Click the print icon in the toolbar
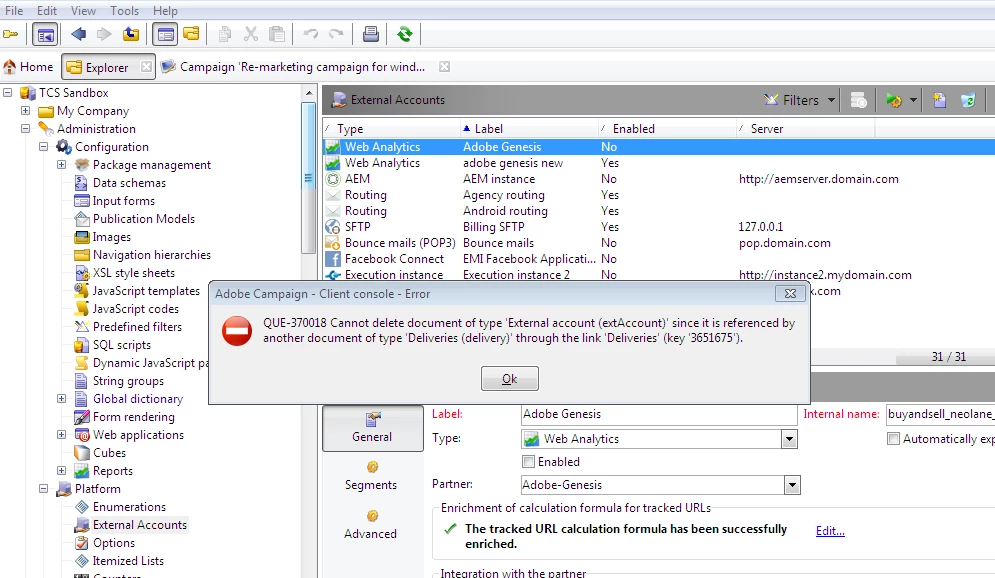 [371, 34]
